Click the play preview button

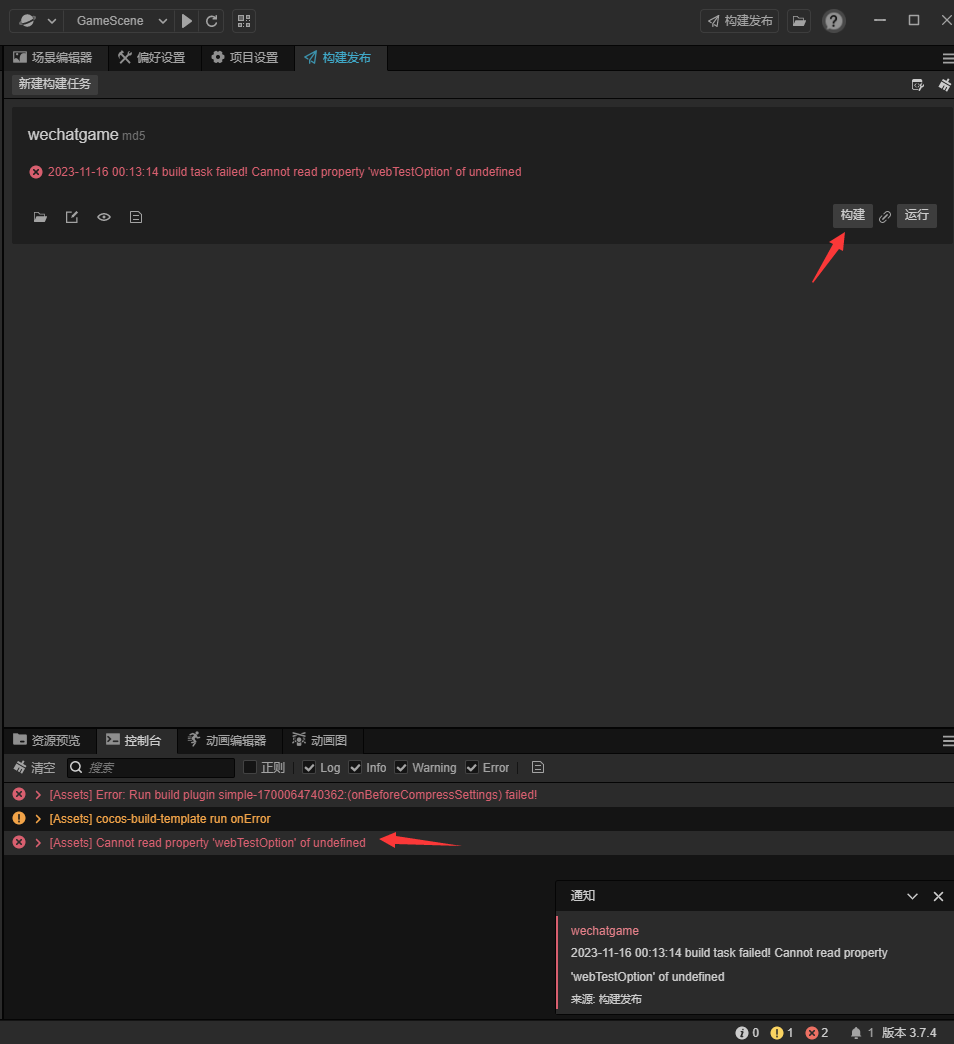point(187,21)
